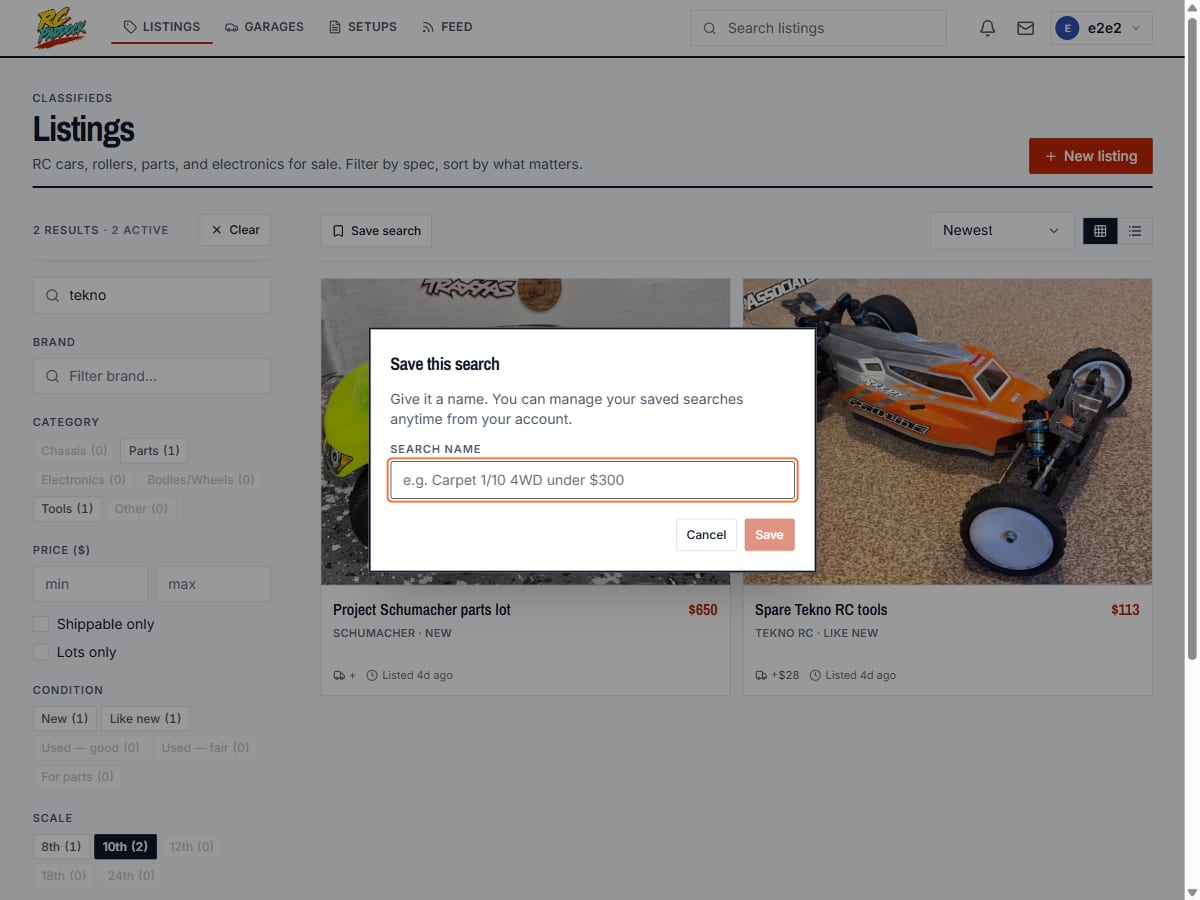Click the magnifier in Search listings
The width and height of the screenshot is (1200, 900).
pos(710,28)
